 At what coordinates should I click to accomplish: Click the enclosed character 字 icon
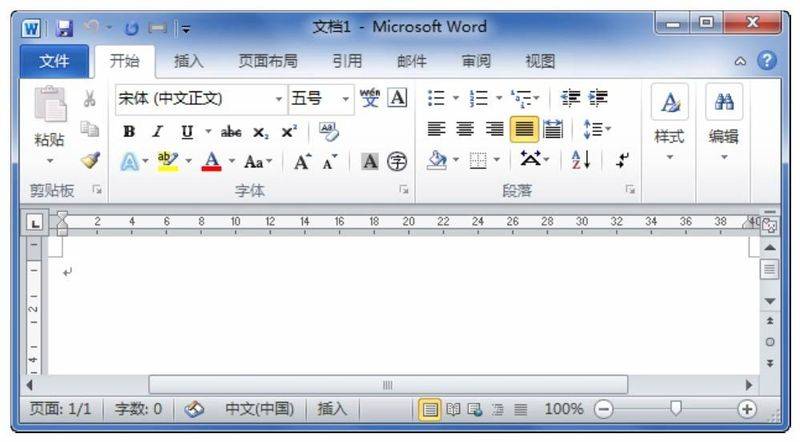[397, 162]
